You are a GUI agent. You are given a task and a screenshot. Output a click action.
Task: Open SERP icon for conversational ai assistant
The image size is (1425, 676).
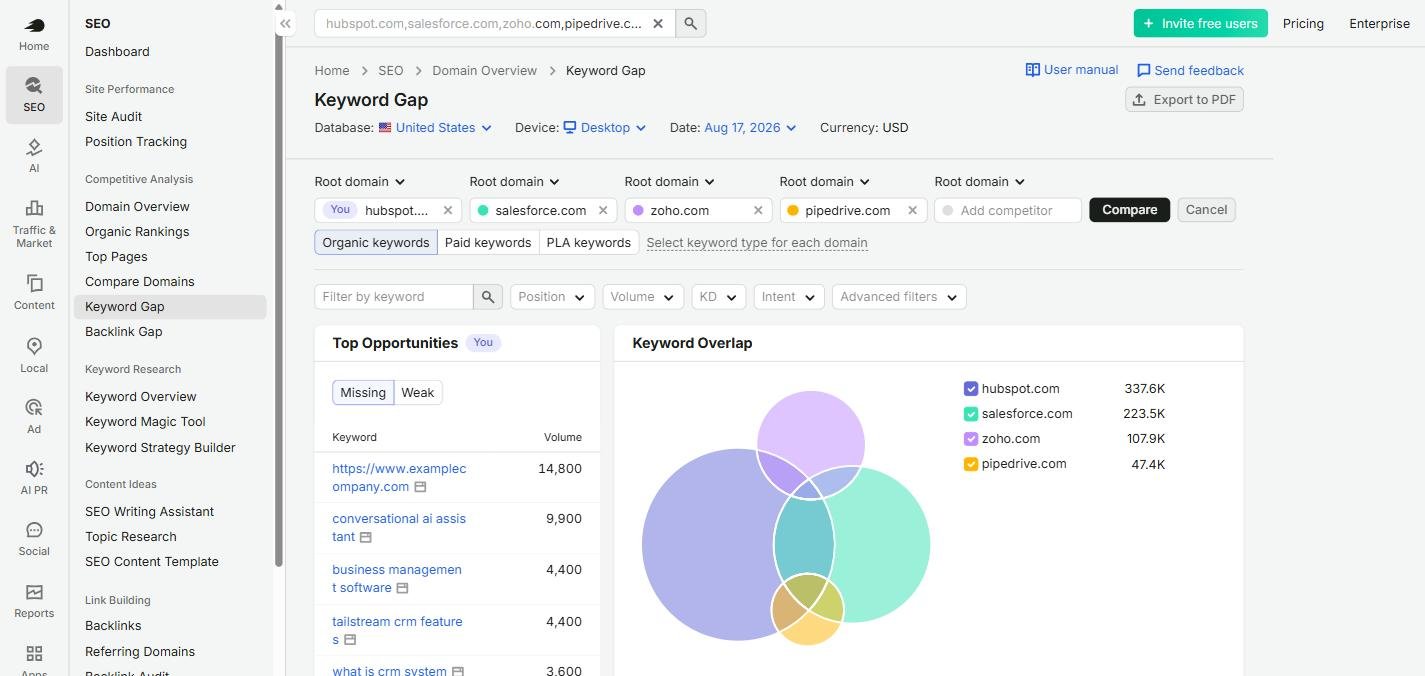point(366,538)
